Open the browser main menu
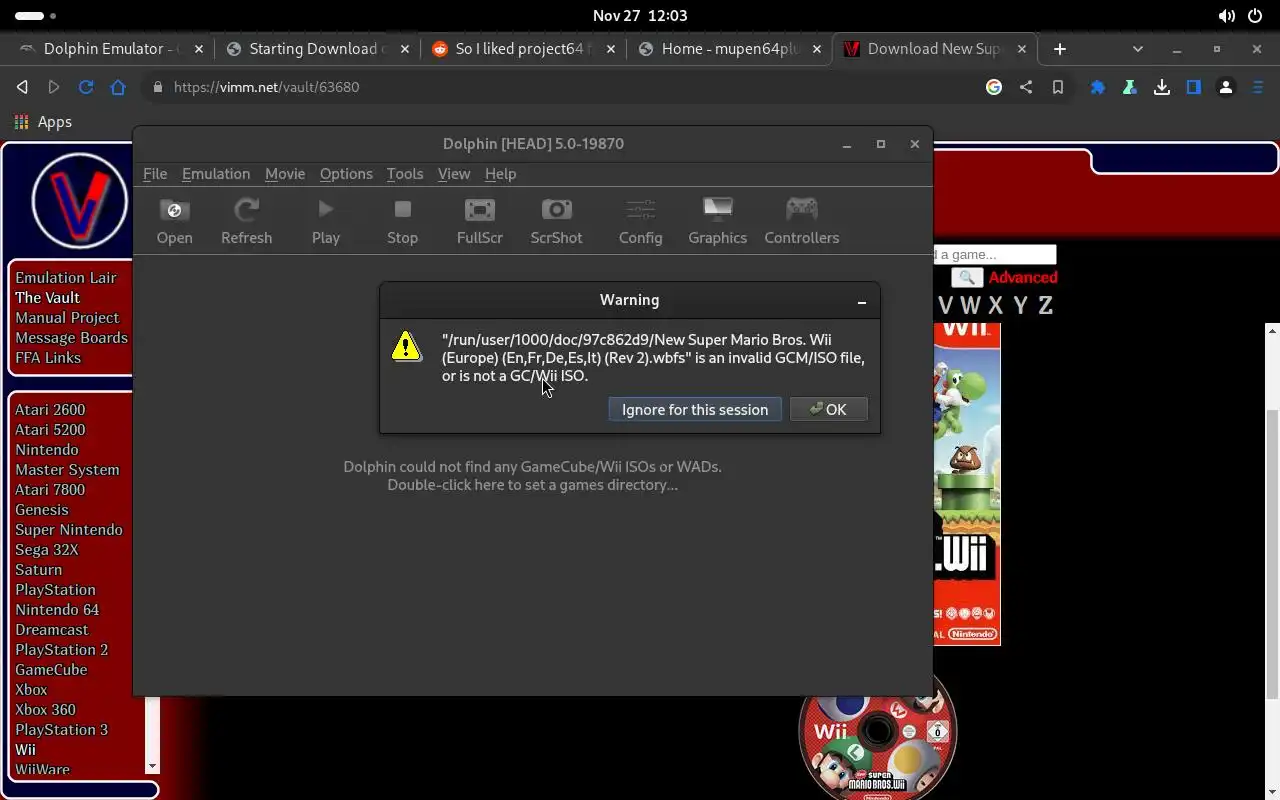Image resolution: width=1280 pixels, height=800 pixels. click(1258, 87)
